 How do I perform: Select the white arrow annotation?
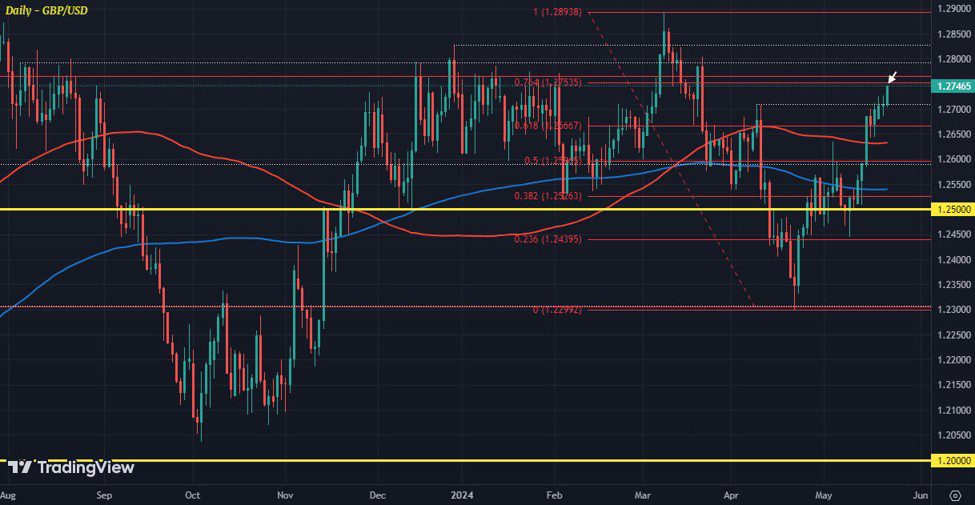(x=892, y=79)
